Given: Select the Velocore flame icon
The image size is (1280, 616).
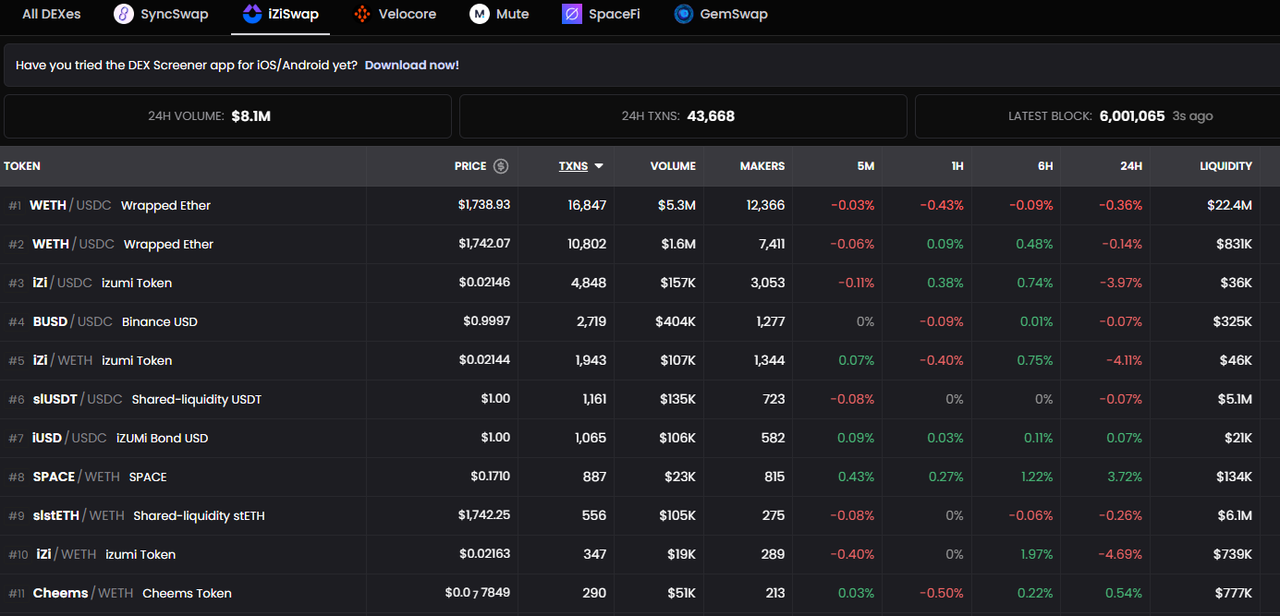Looking at the screenshot, I should tap(361, 14).
